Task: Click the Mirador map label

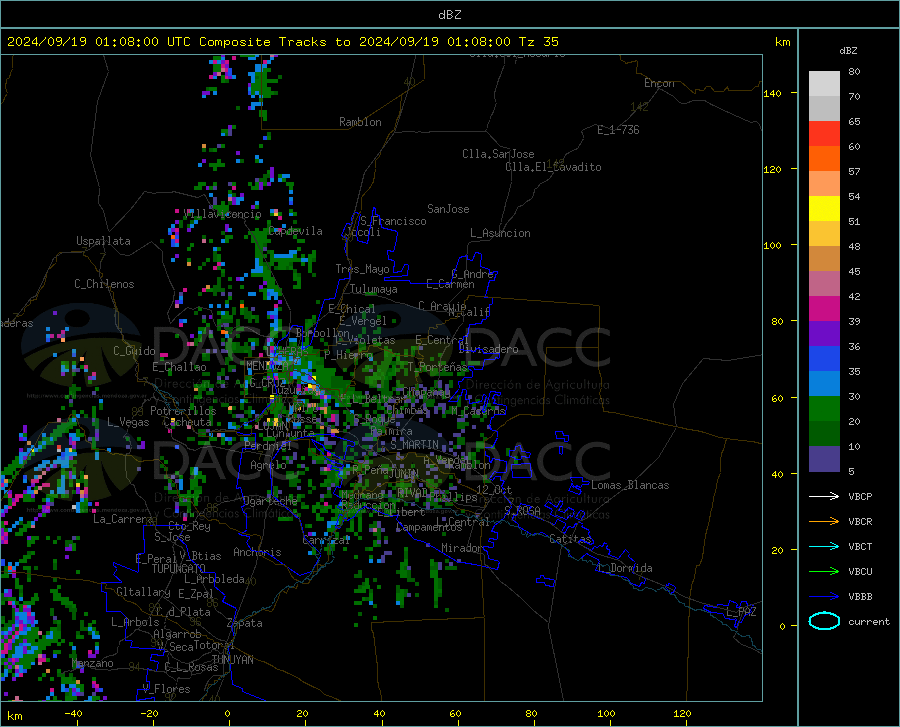Action: tap(462, 548)
